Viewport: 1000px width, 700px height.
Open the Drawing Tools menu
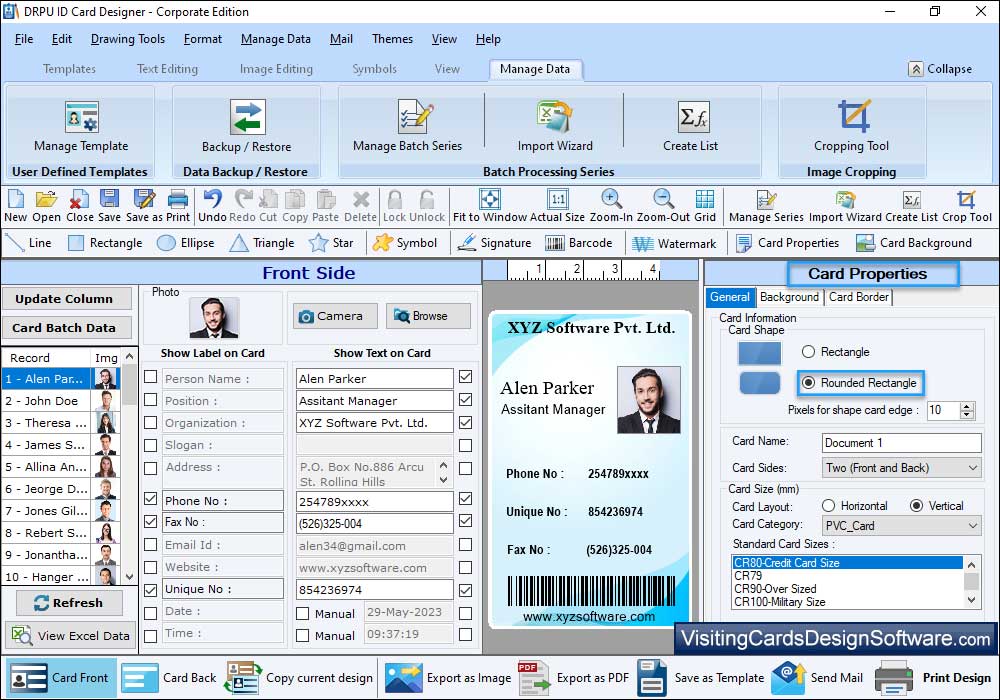tap(128, 39)
